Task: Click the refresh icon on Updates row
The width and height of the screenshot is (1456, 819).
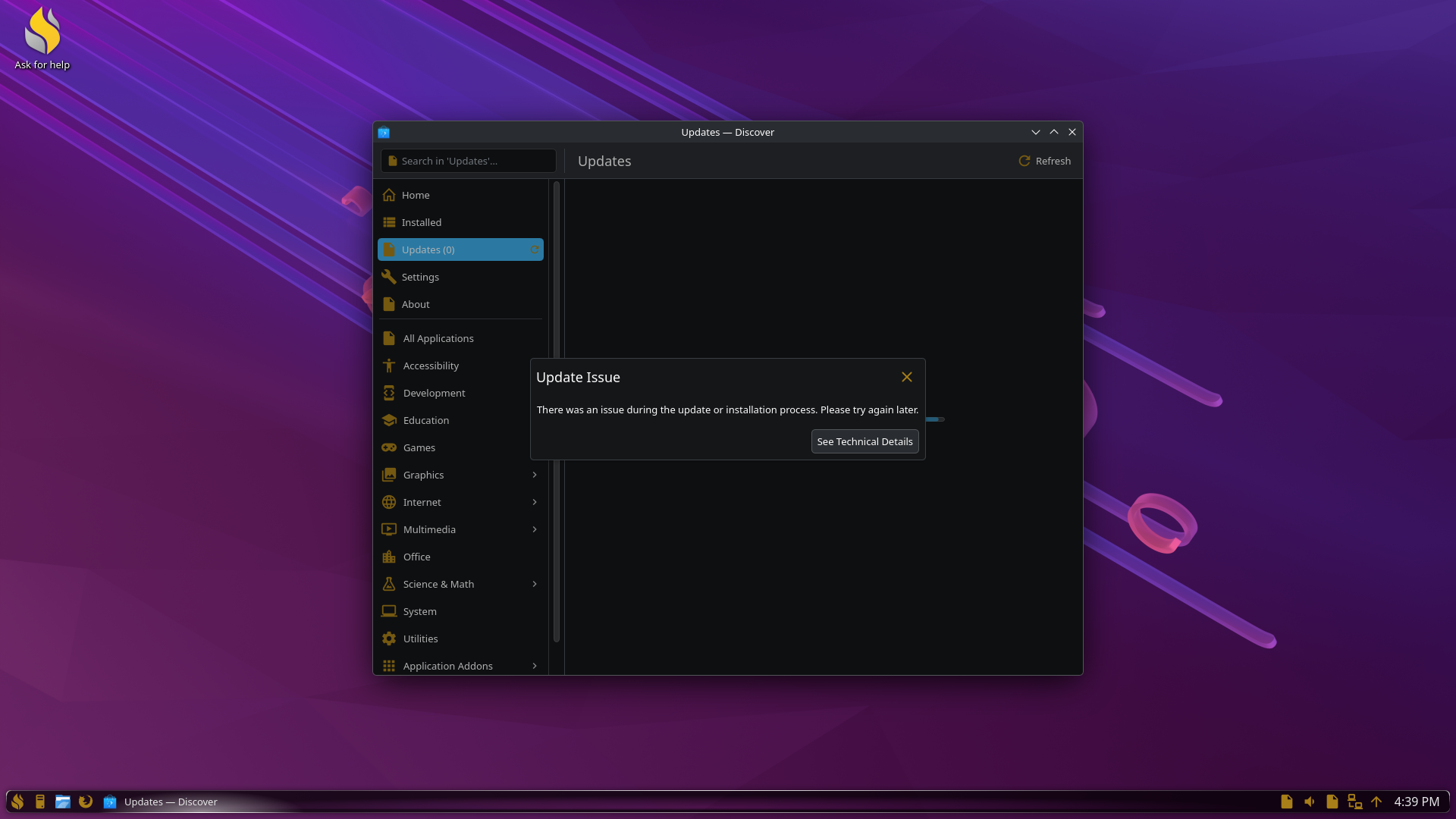Action: 535,249
